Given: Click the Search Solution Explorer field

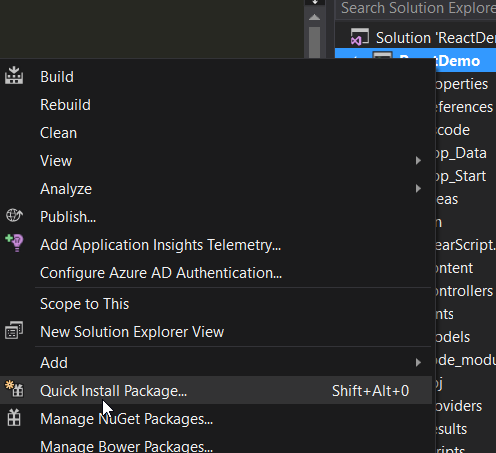Looking at the screenshot, I should [416, 9].
